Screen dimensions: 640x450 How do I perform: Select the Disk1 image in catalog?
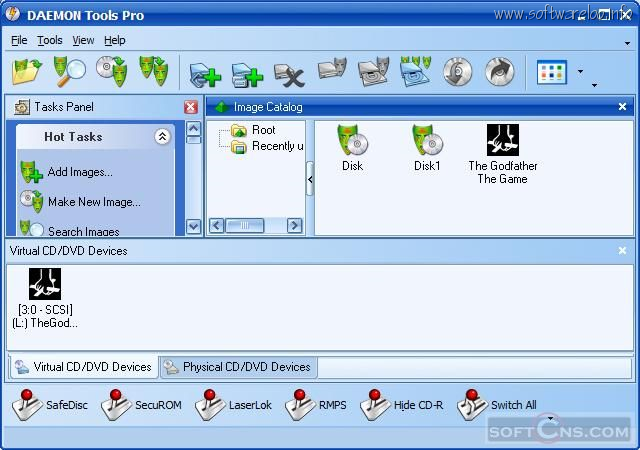coord(427,149)
